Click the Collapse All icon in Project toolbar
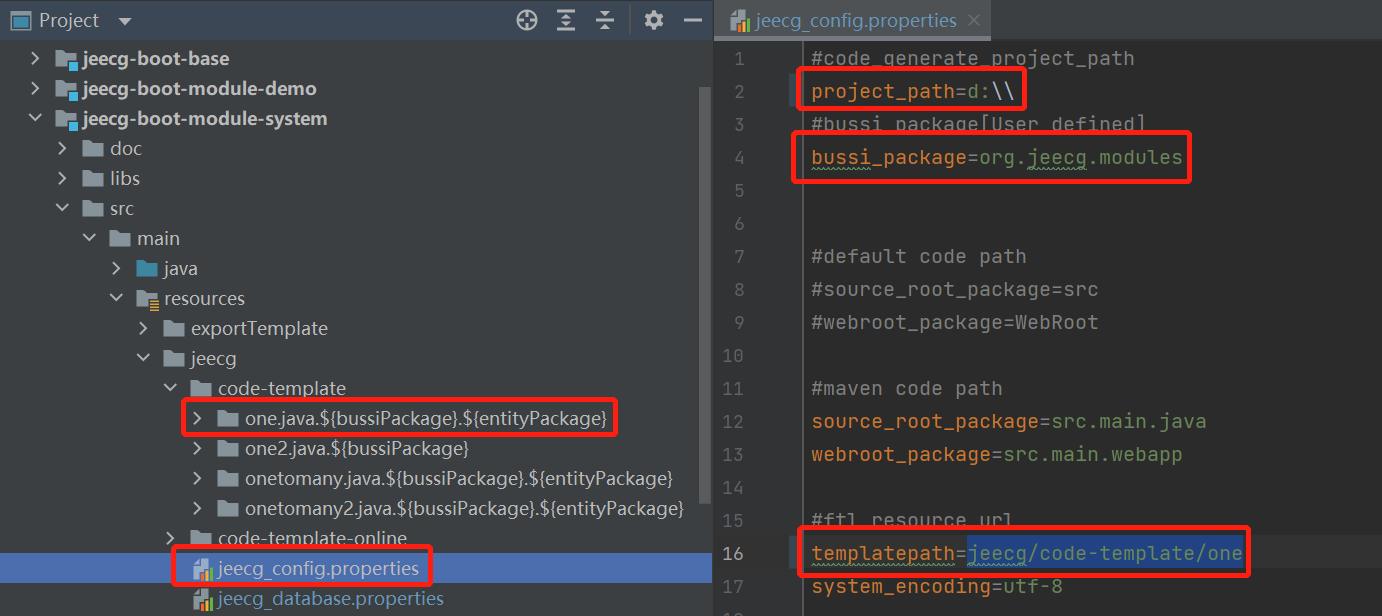 tap(604, 20)
